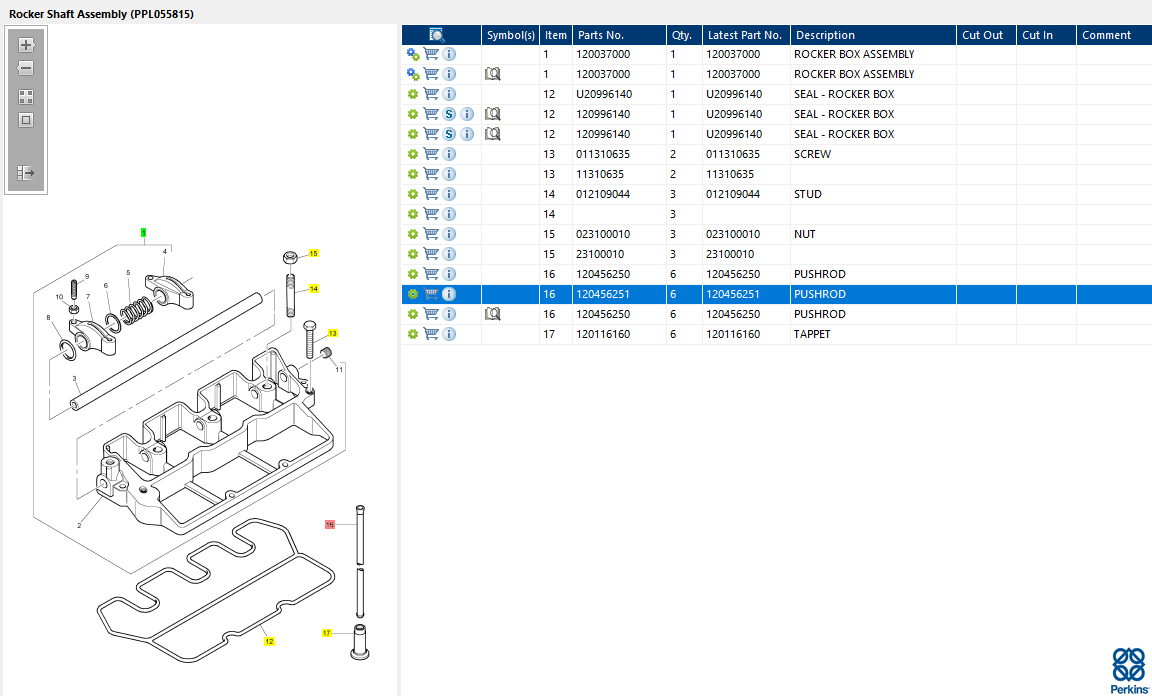This screenshot has height=696, width=1152.
Task: Click the Latest Part No. column header
Action: [x=744, y=35]
